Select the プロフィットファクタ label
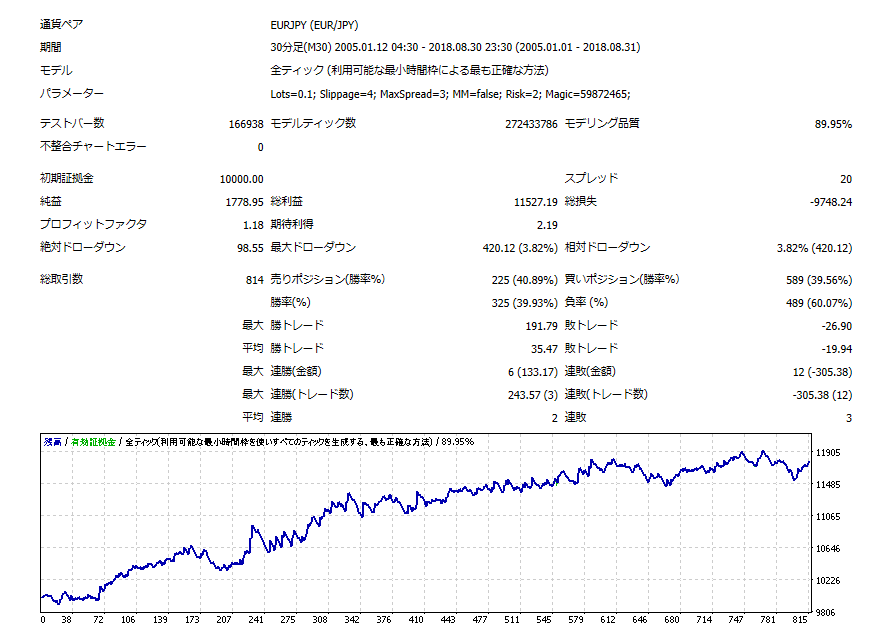This screenshot has height=633, width=887. point(93,225)
